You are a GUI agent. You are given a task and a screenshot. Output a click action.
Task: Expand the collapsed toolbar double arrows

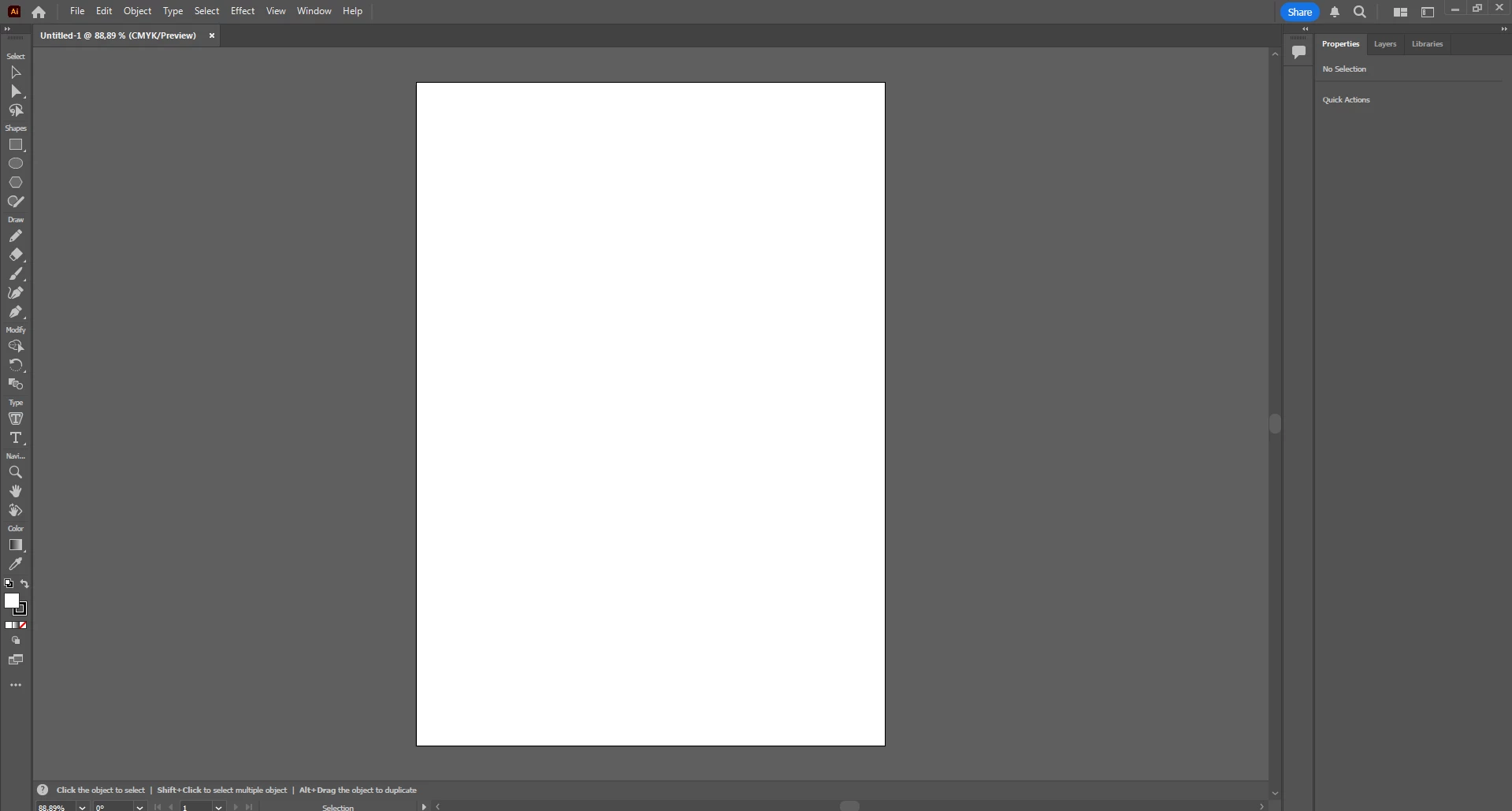pyautogui.click(x=8, y=29)
